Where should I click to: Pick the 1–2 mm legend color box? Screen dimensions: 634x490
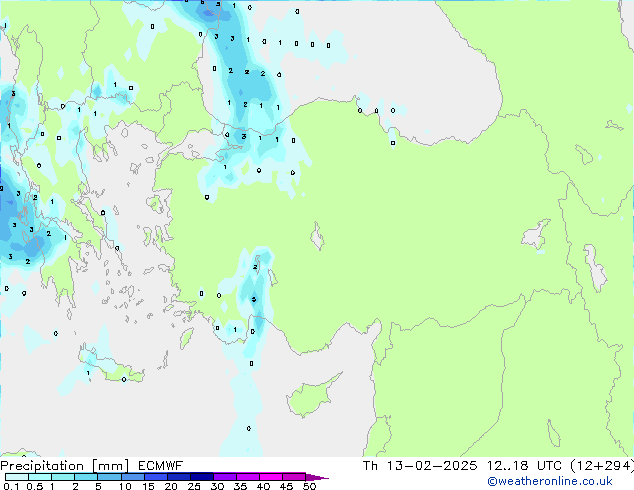(x=63, y=477)
